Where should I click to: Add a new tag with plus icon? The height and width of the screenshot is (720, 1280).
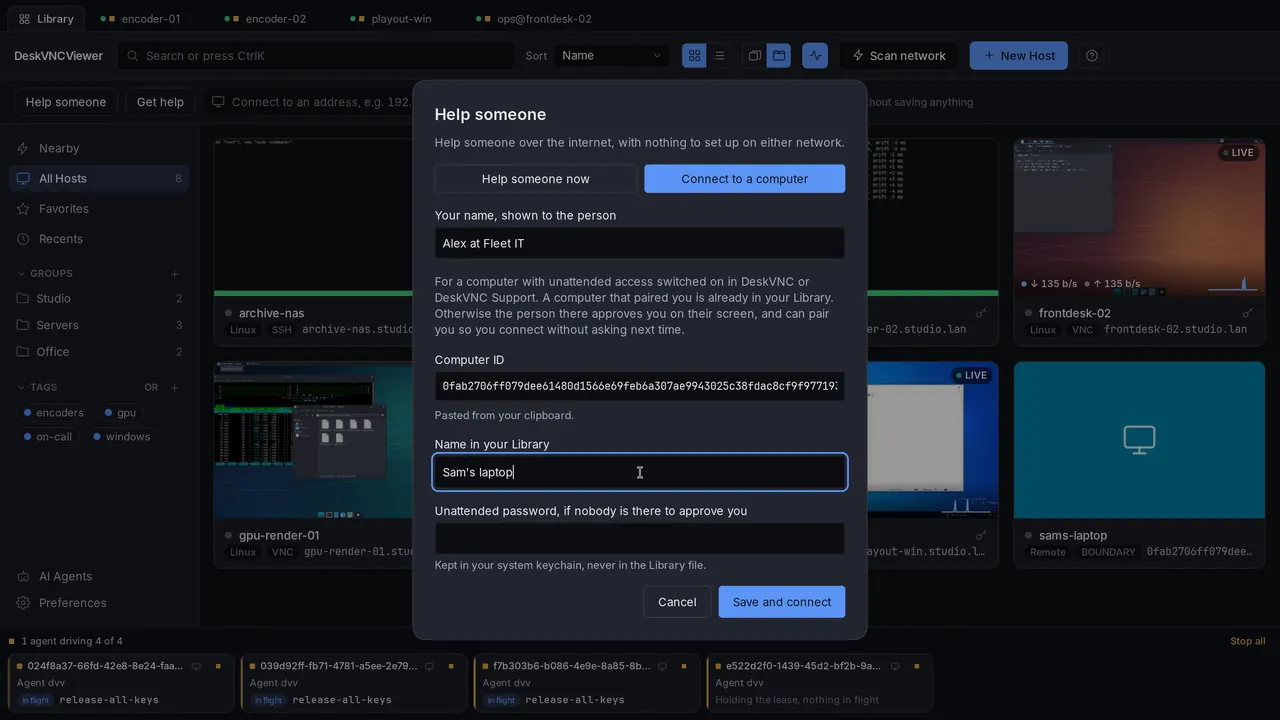174,388
